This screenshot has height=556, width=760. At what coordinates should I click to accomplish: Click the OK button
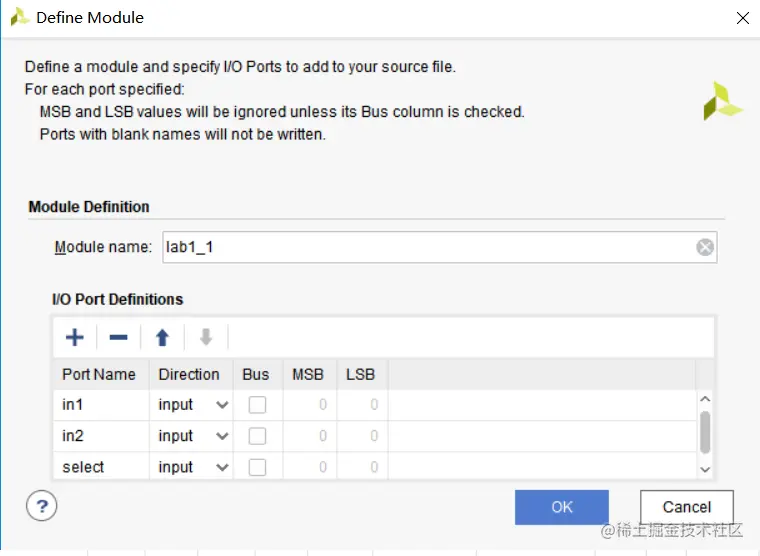click(562, 507)
